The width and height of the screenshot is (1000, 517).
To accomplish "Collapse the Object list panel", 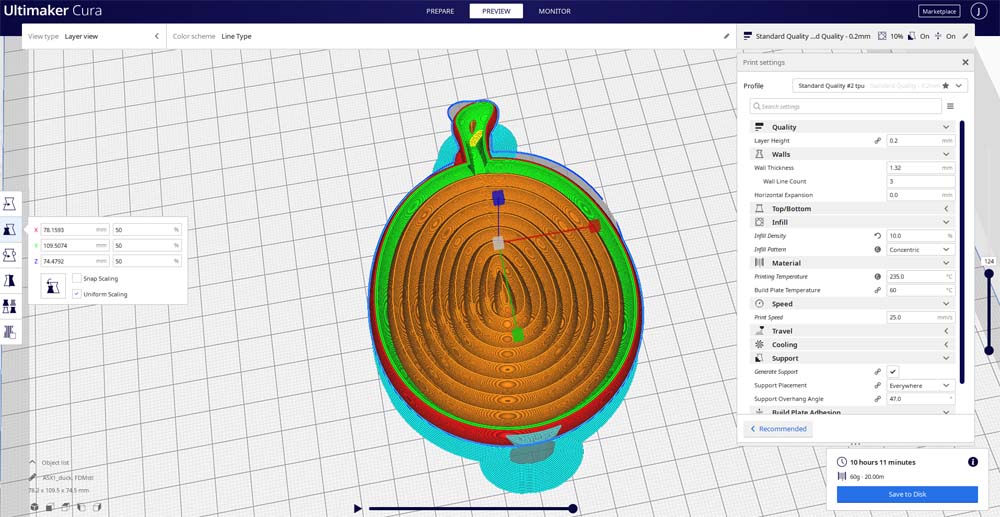I will click(x=49, y=462).
